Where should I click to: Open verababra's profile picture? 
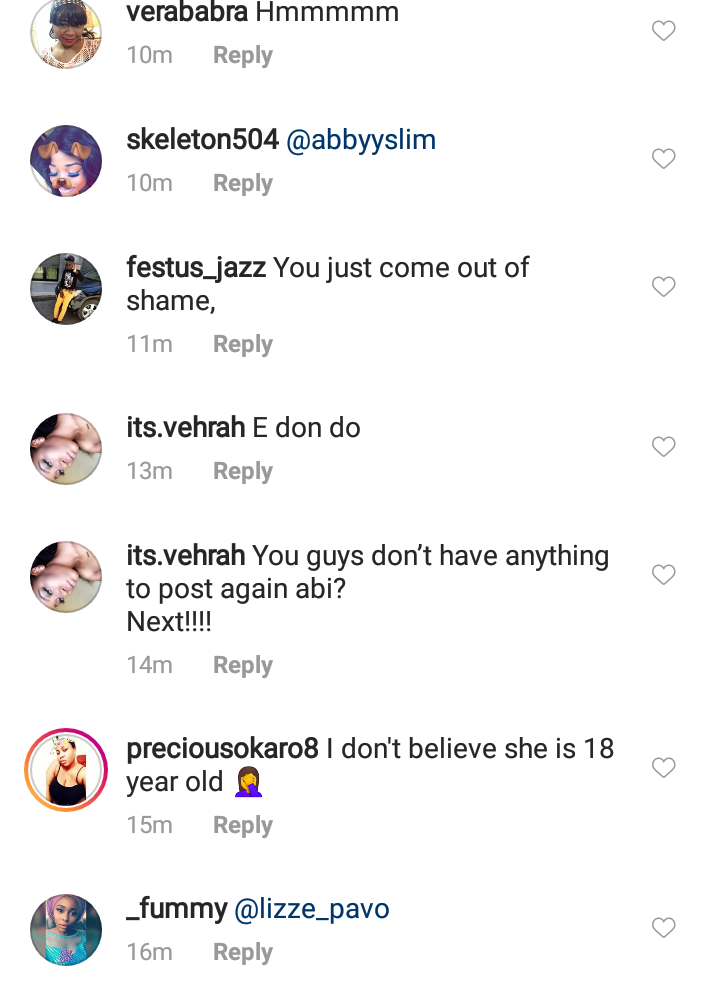pos(66,32)
